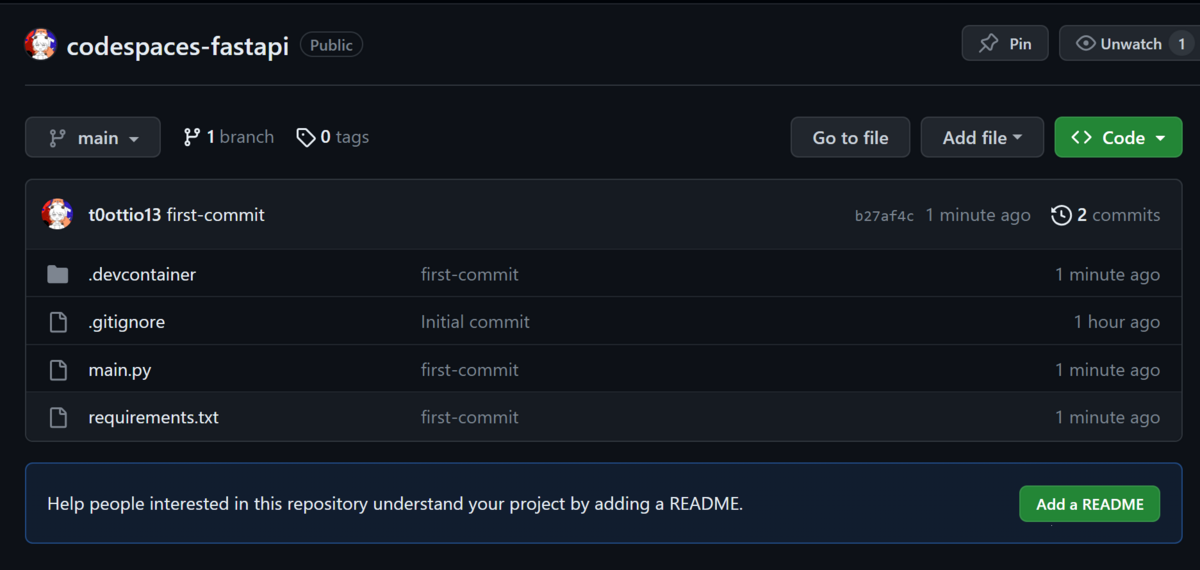Click the file icon beside main.py

(x=58, y=370)
